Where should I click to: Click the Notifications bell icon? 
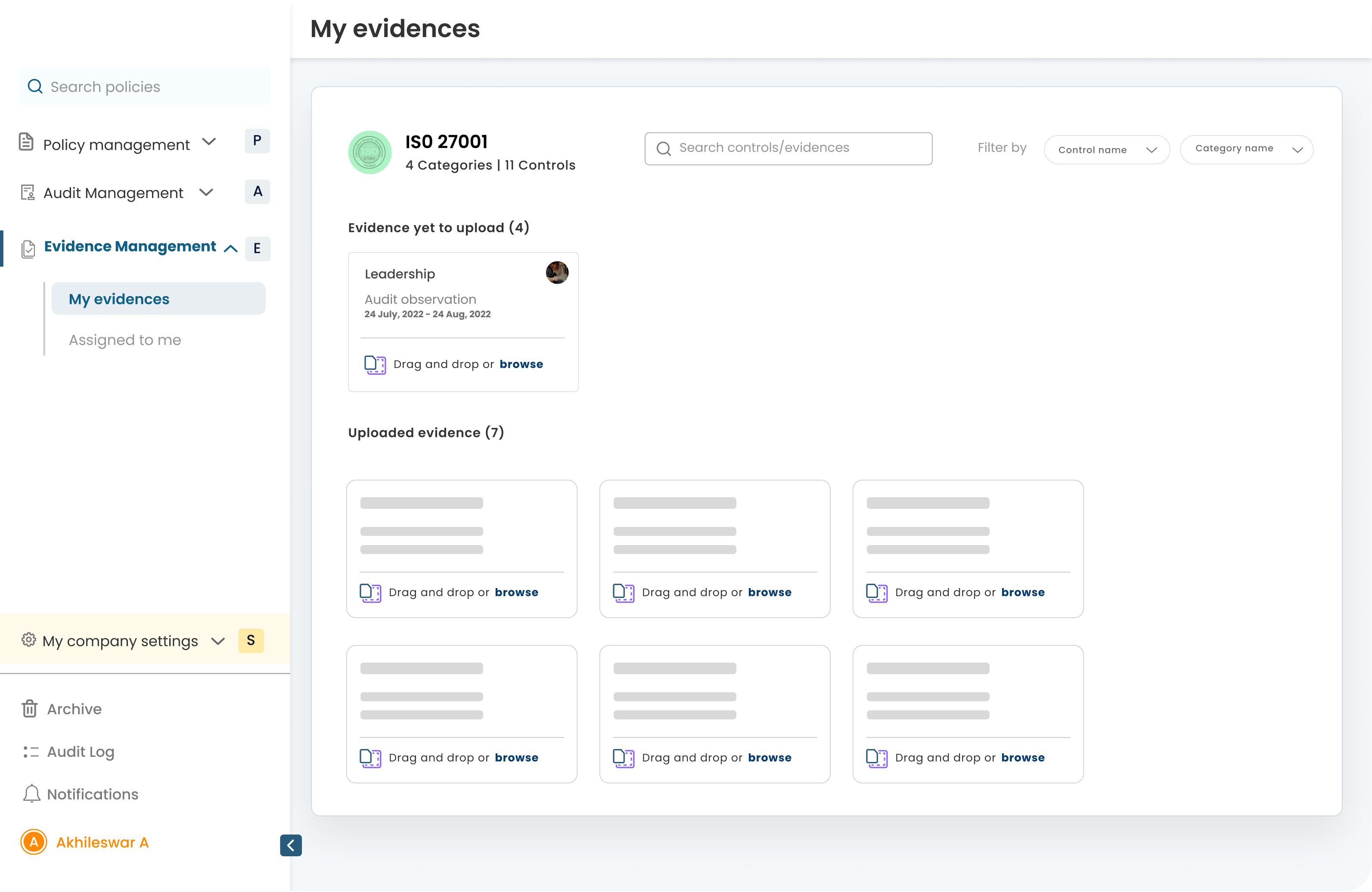pos(31,794)
